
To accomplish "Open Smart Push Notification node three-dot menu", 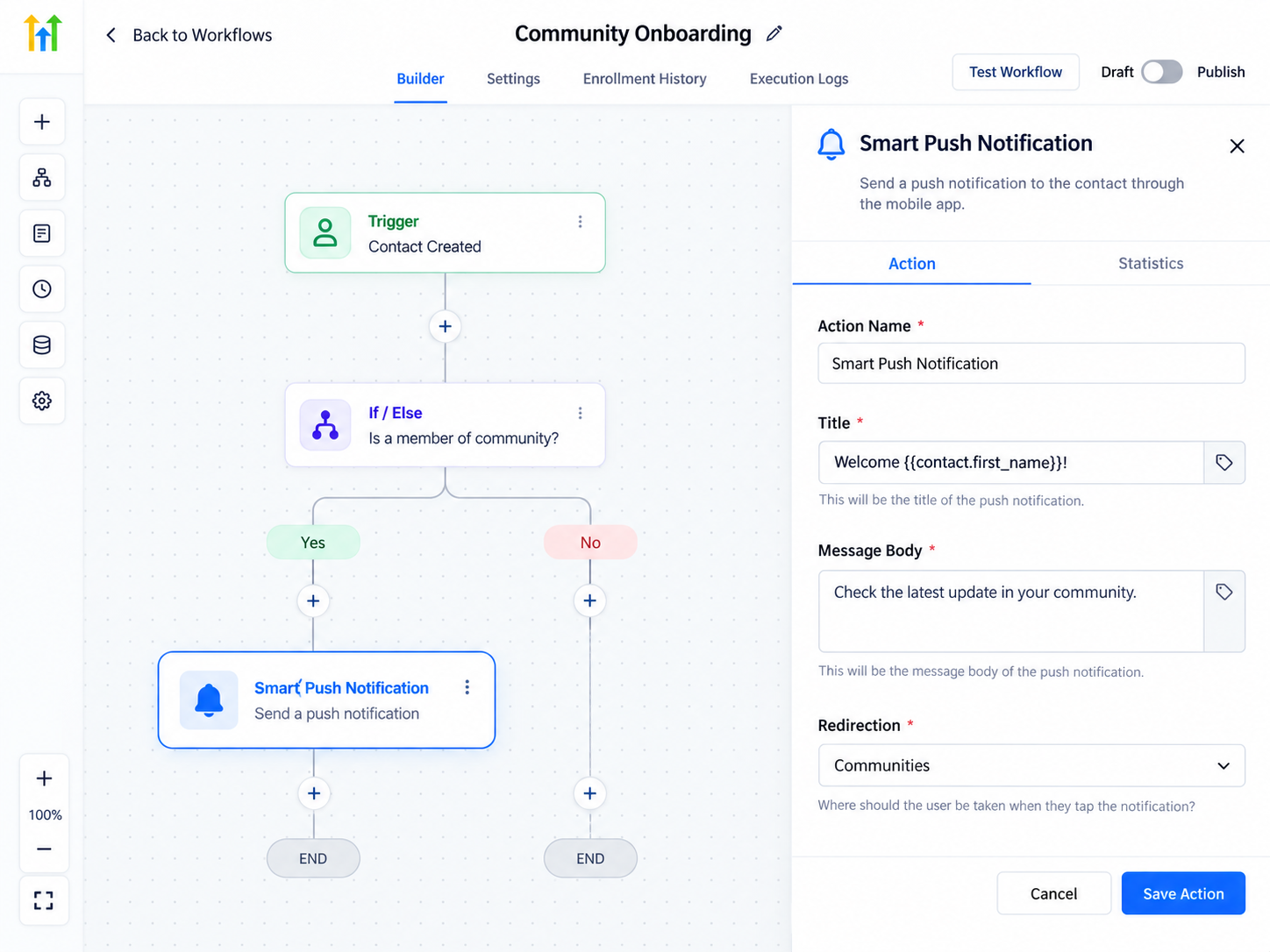I will point(467,687).
